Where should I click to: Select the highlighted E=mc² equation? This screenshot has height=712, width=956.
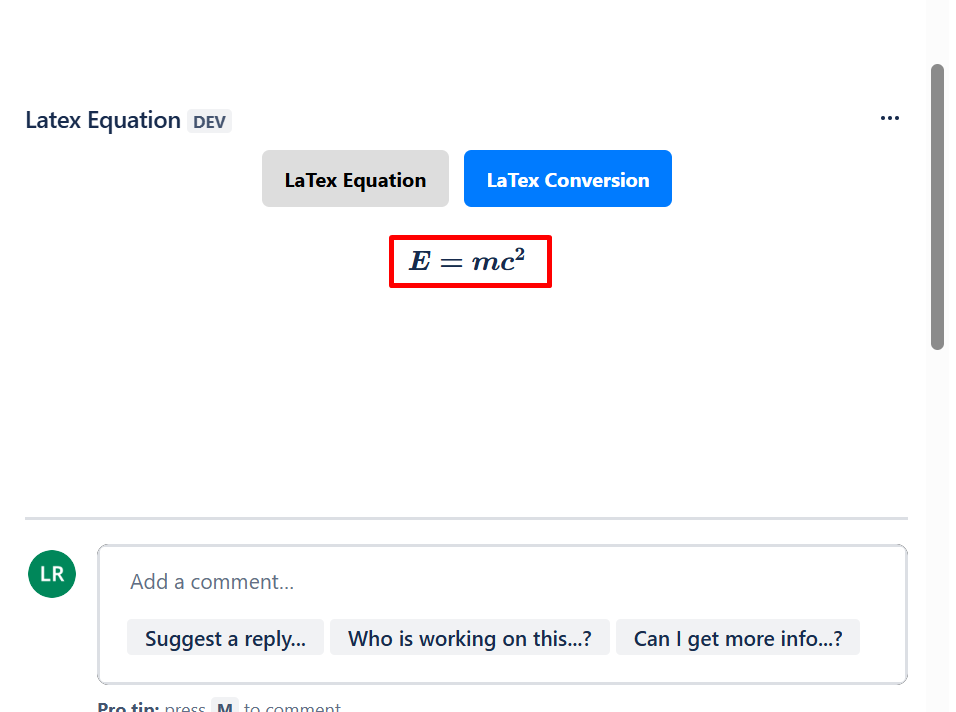(x=470, y=261)
